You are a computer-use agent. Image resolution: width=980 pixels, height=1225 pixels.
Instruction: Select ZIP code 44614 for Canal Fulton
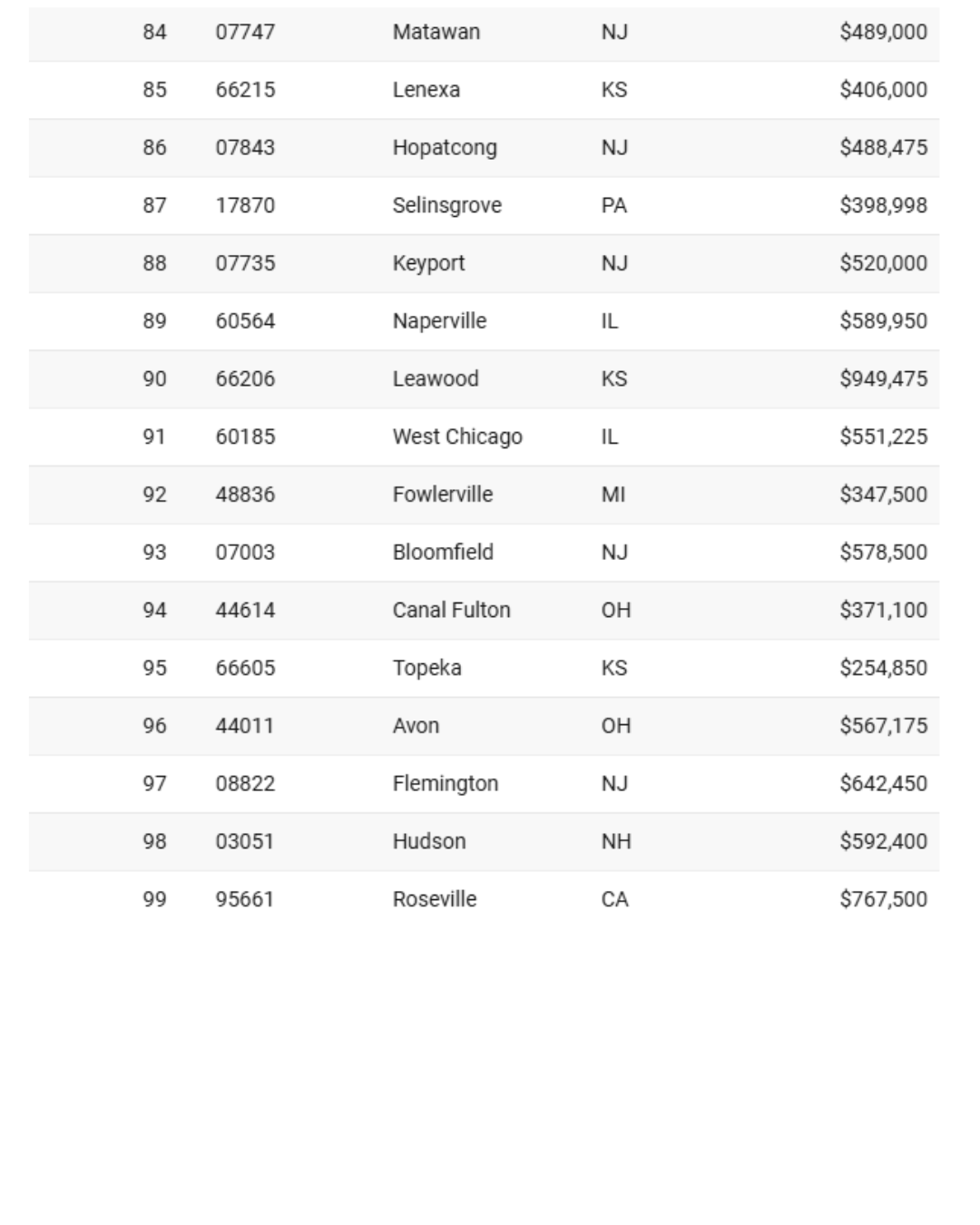click(x=245, y=611)
